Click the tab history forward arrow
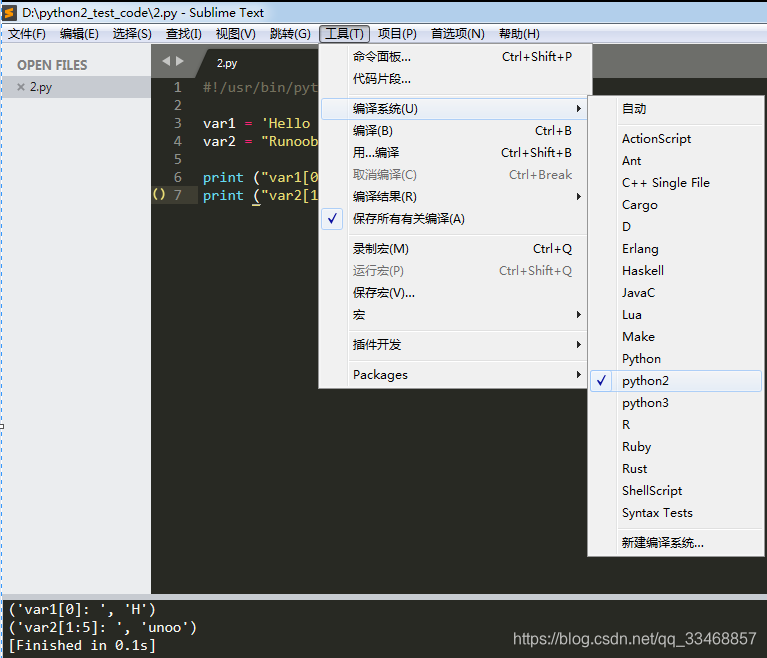 pyautogui.click(x=180, y=61)
